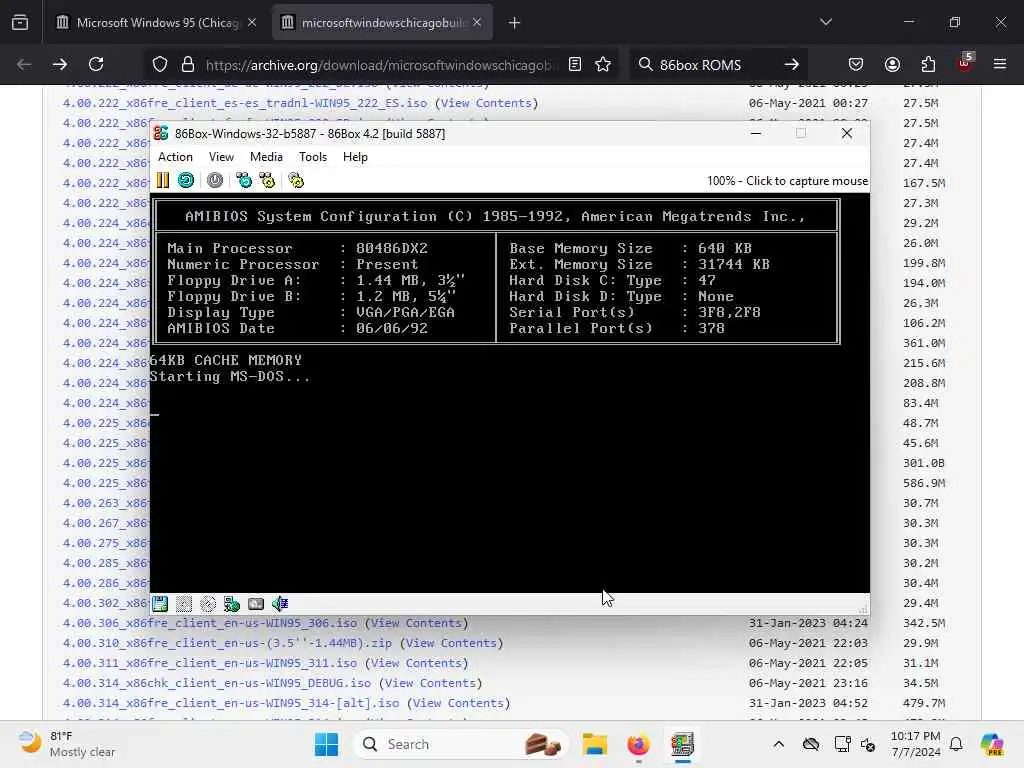Open Action menu in 86Box
The height and width of the screenshot is (768, 1024).
point(175,157)
